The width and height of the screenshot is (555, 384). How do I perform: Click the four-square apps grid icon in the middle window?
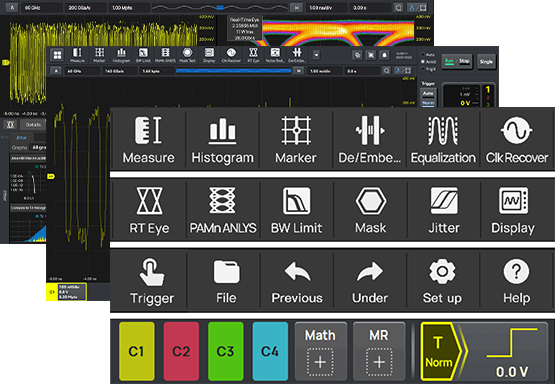pyautogui.click(x=57, y=55)
